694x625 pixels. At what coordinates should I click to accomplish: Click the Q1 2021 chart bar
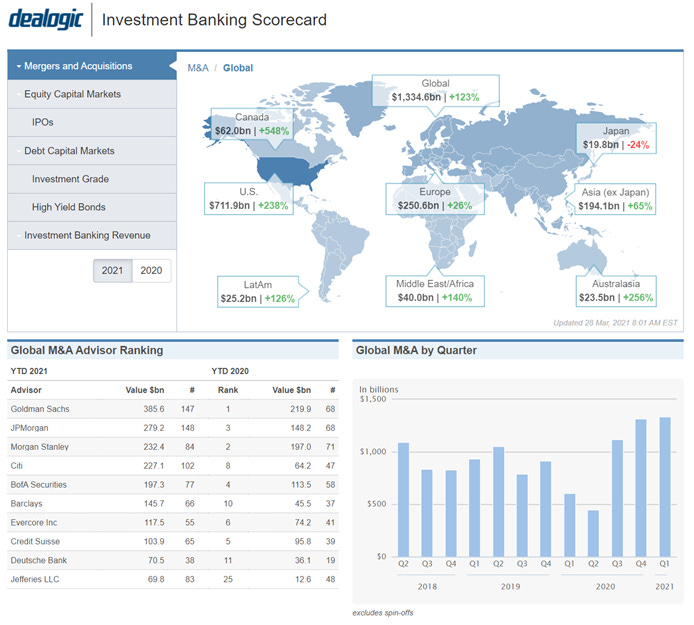(665, 487)
